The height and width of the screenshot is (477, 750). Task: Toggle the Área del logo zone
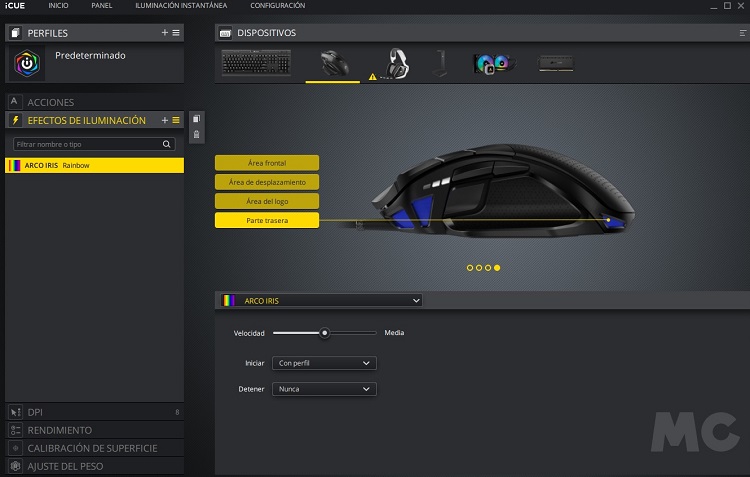coord(267,201)
